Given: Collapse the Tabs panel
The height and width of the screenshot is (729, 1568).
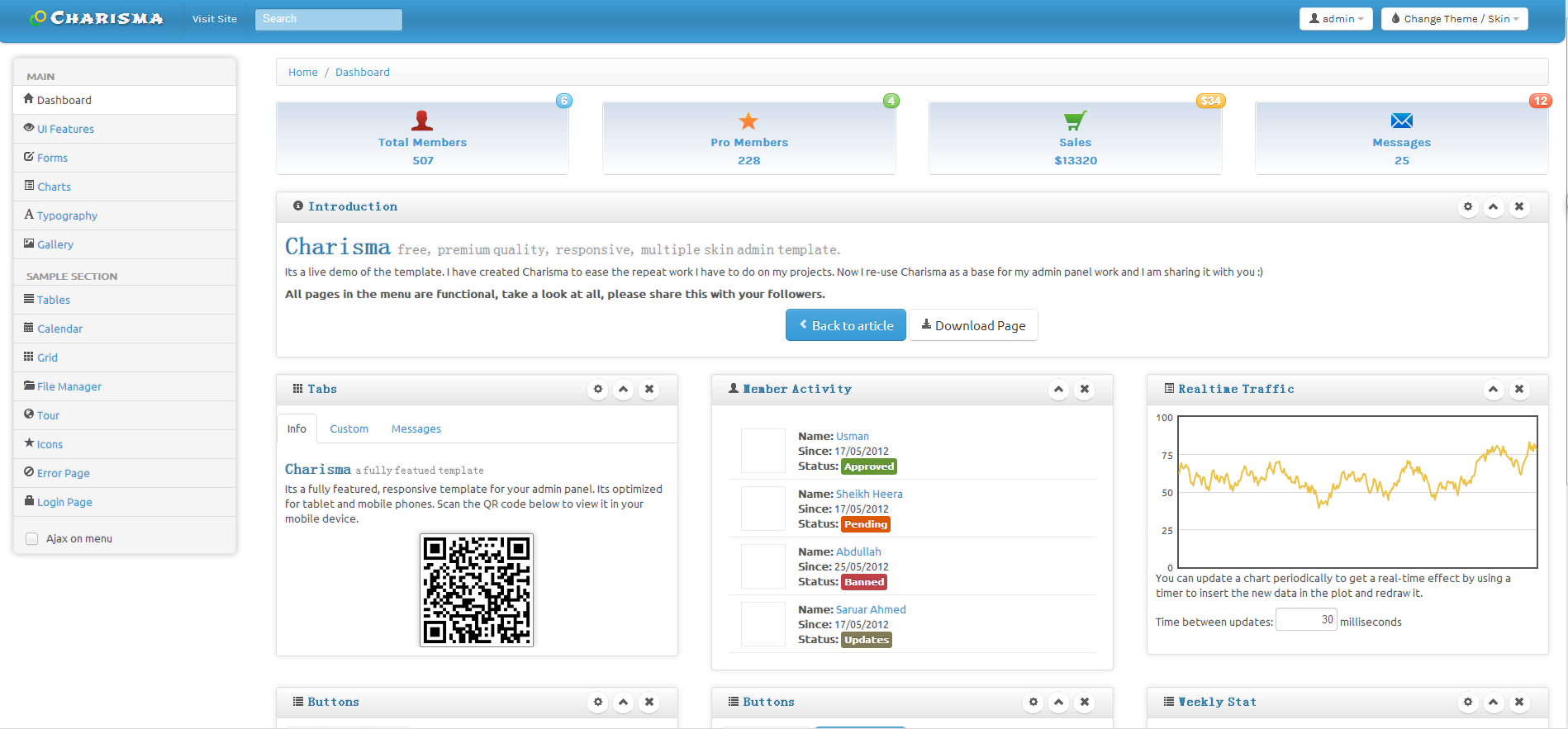Looking at the screenshot, I should [624, 390].
